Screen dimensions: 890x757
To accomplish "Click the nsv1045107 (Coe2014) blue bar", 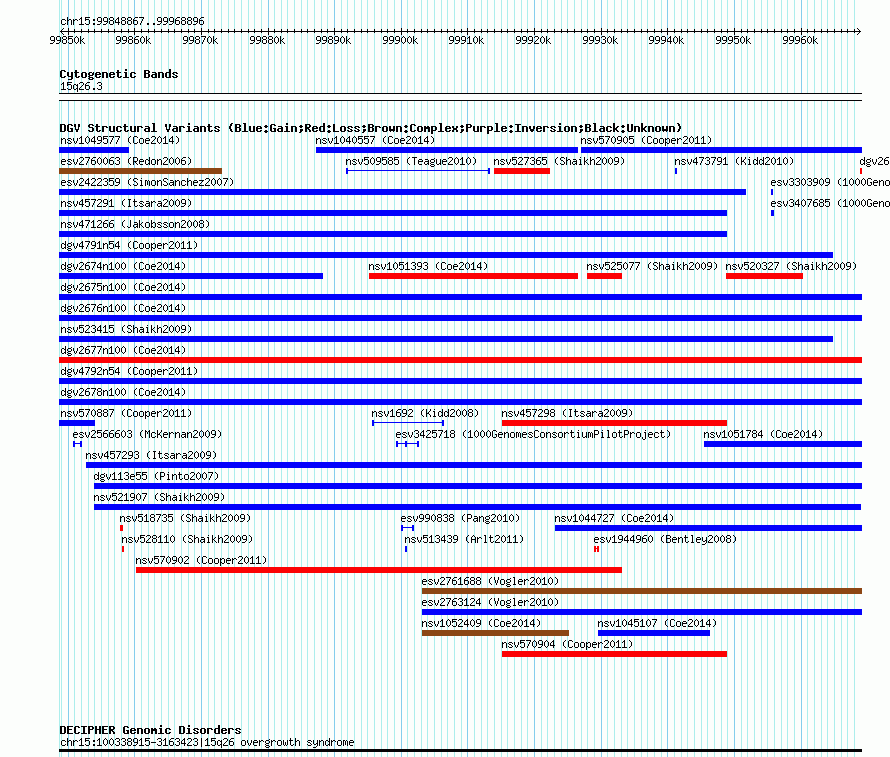I will [654, 633].
